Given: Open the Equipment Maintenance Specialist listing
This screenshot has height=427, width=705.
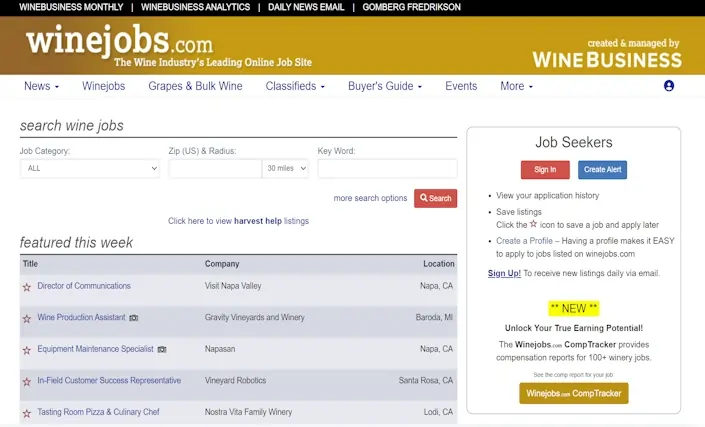Looking at the screenshot, I should point(95,349).
